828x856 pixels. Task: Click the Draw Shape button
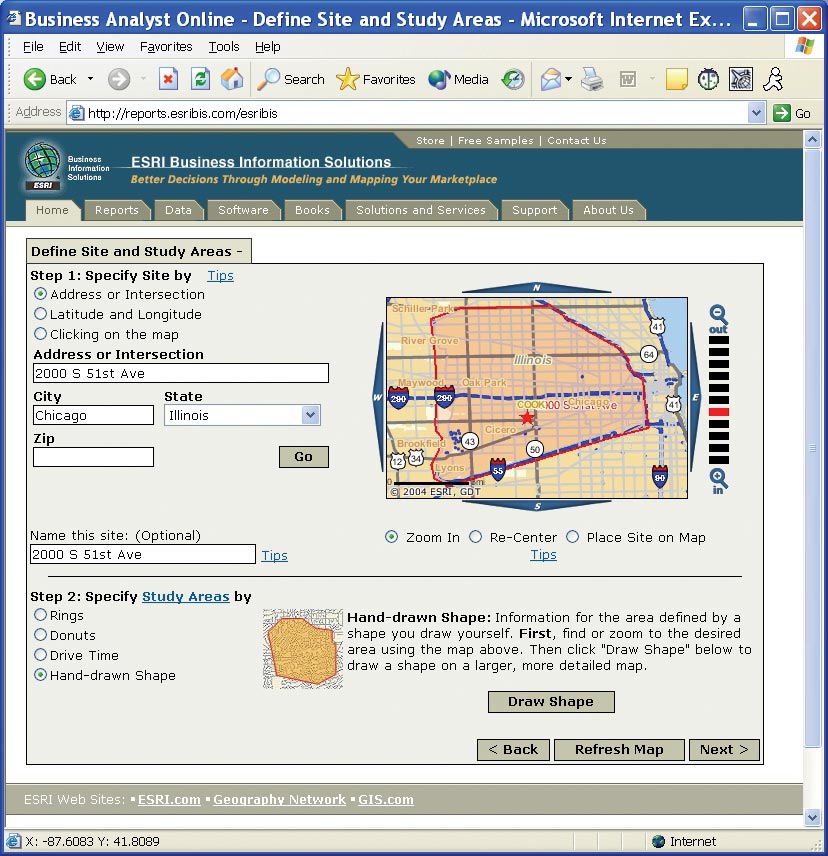click(551, 702)
